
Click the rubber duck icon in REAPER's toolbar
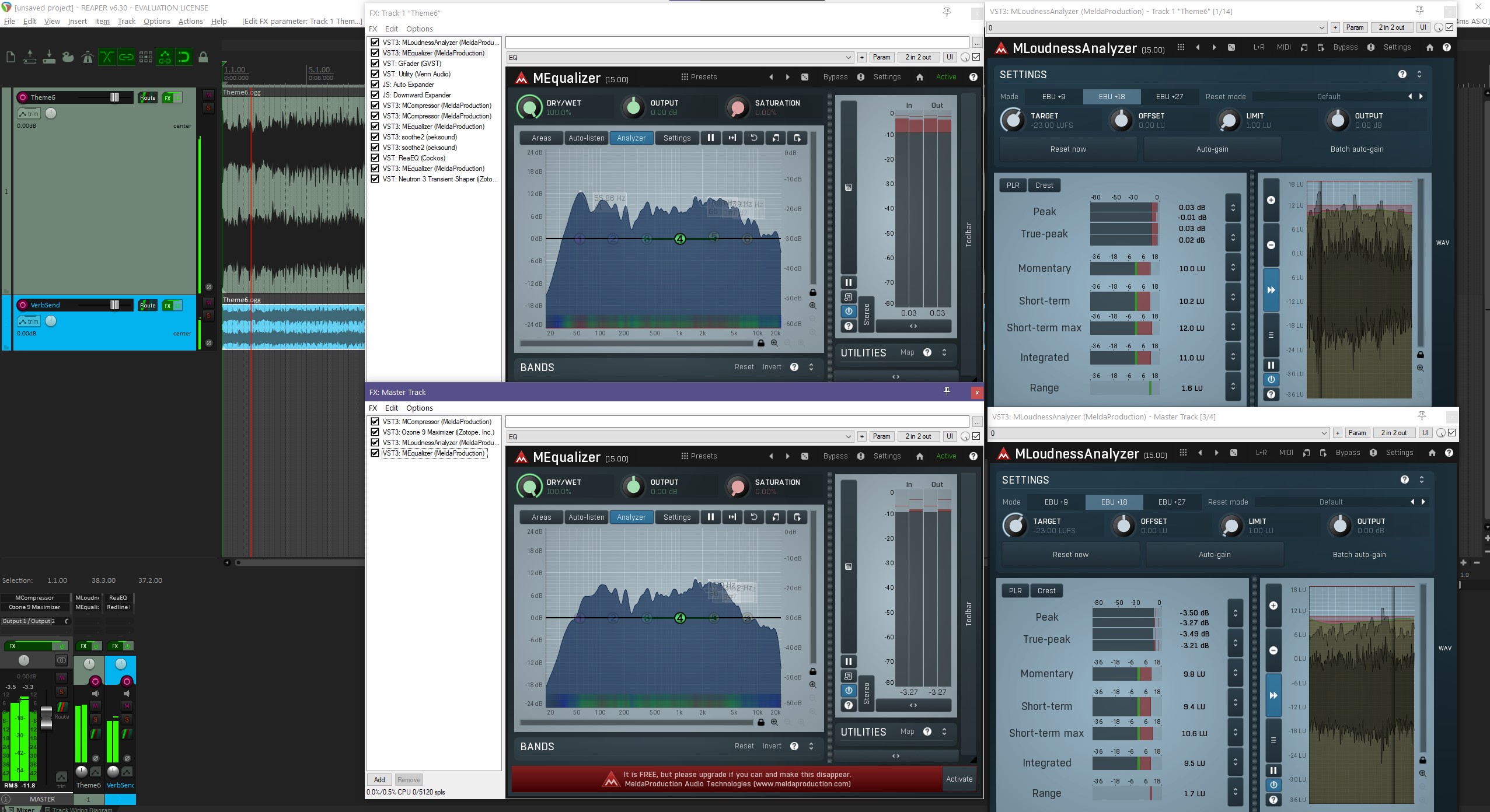(x=68, y=57)
